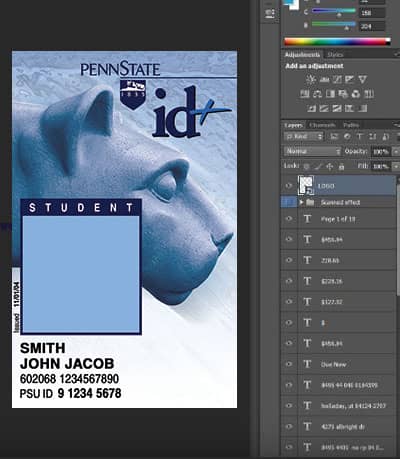Lock image pixels with brush icon
The image size is (400, 459).
coord(318,166)
